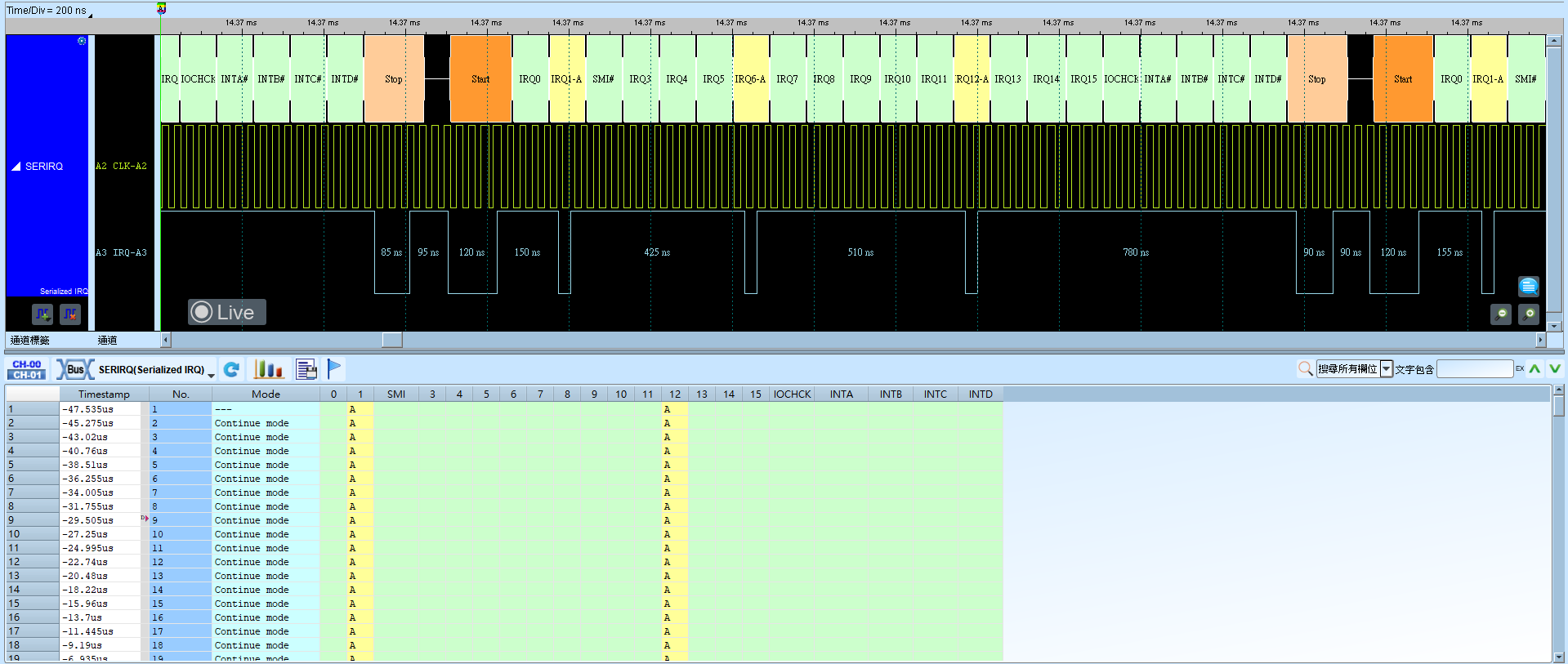Viewport: 1568px width, 664px height.
Task: Click the table vertical scrollbar down arrow
Action: tap(1559, 657)
